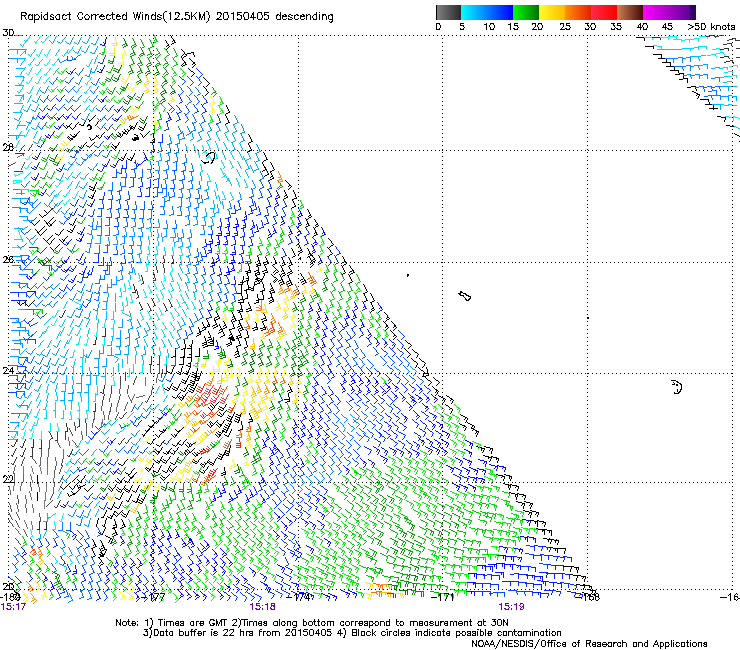
Task: Click the longitude axis label '-168'
Action: pos(588,597)
